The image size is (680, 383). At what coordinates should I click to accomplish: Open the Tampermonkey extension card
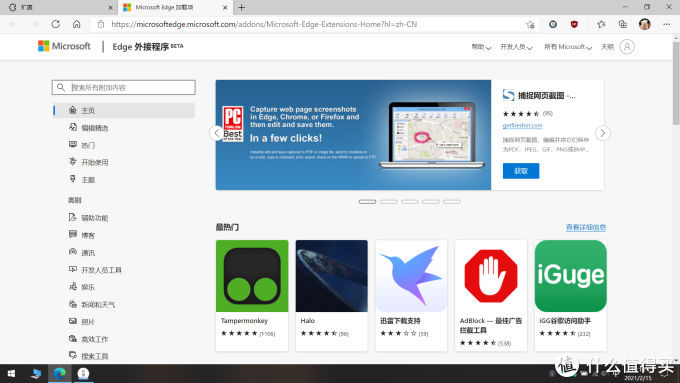coord(252,295)
